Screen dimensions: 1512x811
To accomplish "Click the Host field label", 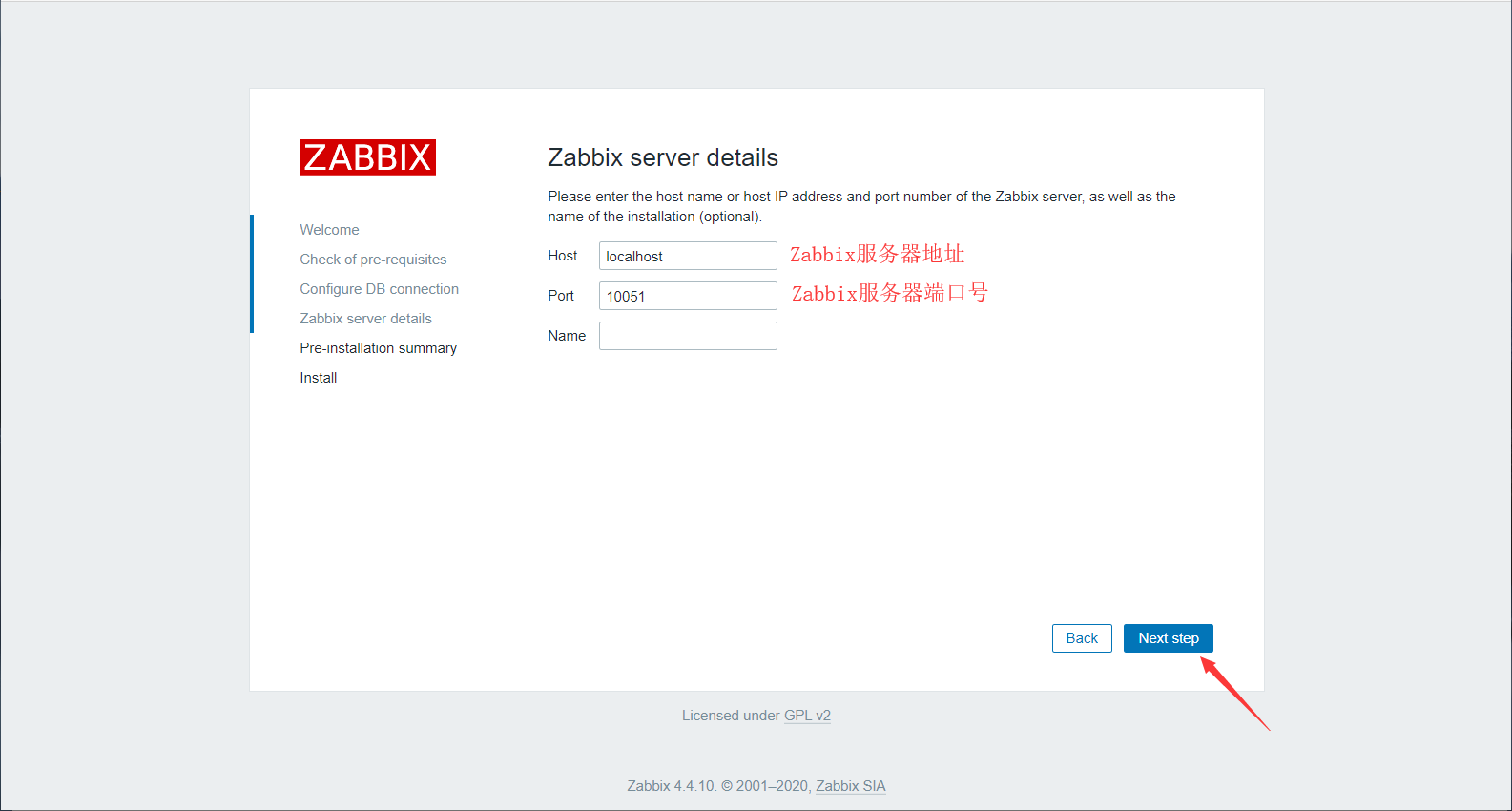I will coord(563,256).
